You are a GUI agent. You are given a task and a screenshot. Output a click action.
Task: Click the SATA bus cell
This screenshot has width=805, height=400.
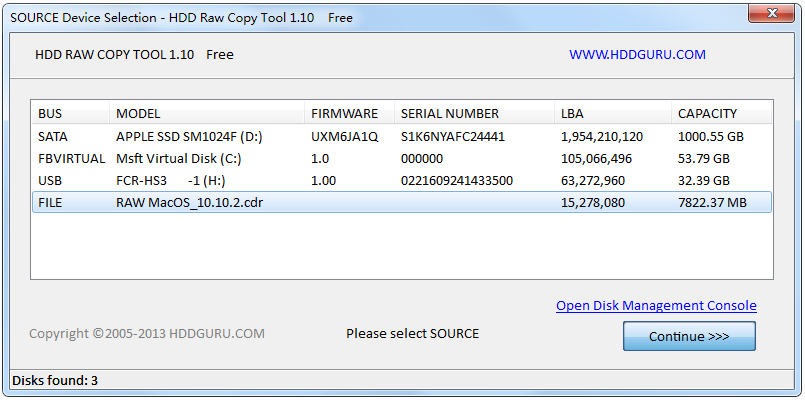(53, 137)
